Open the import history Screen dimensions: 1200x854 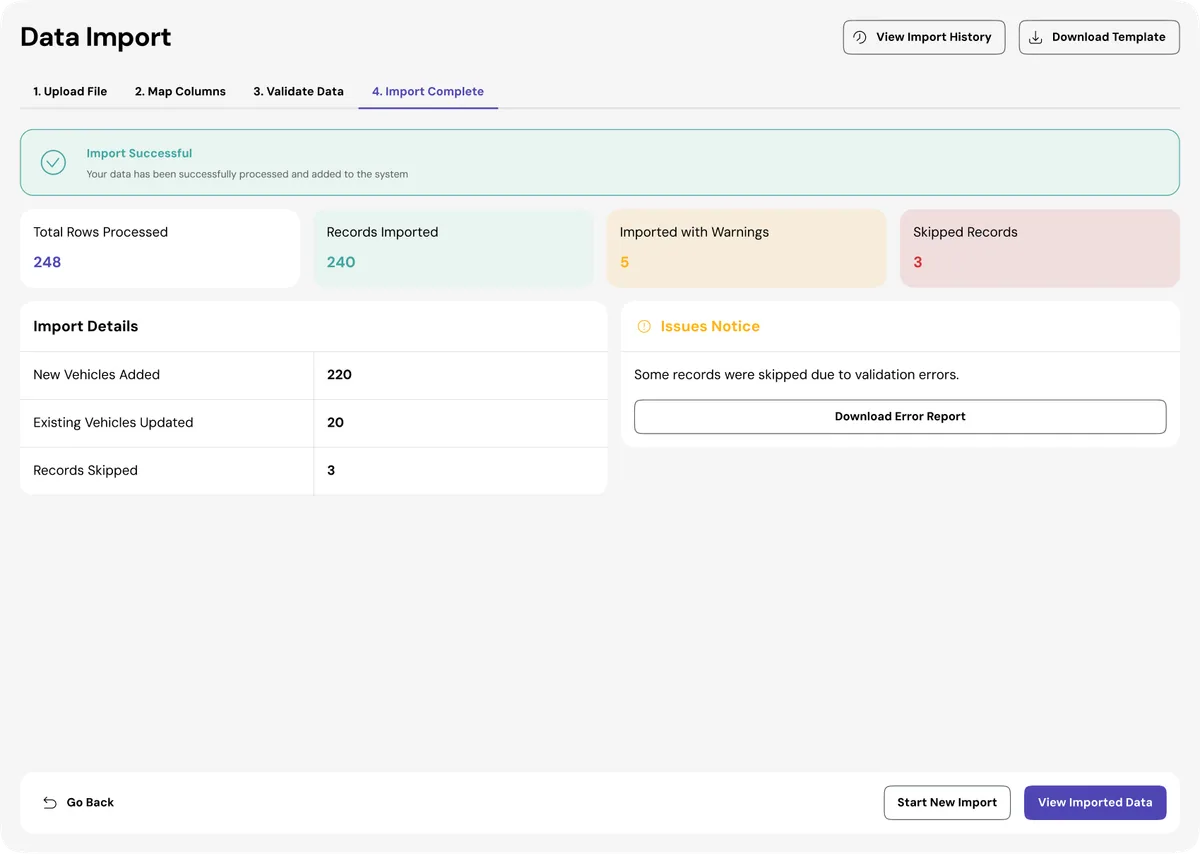point(923,37)
